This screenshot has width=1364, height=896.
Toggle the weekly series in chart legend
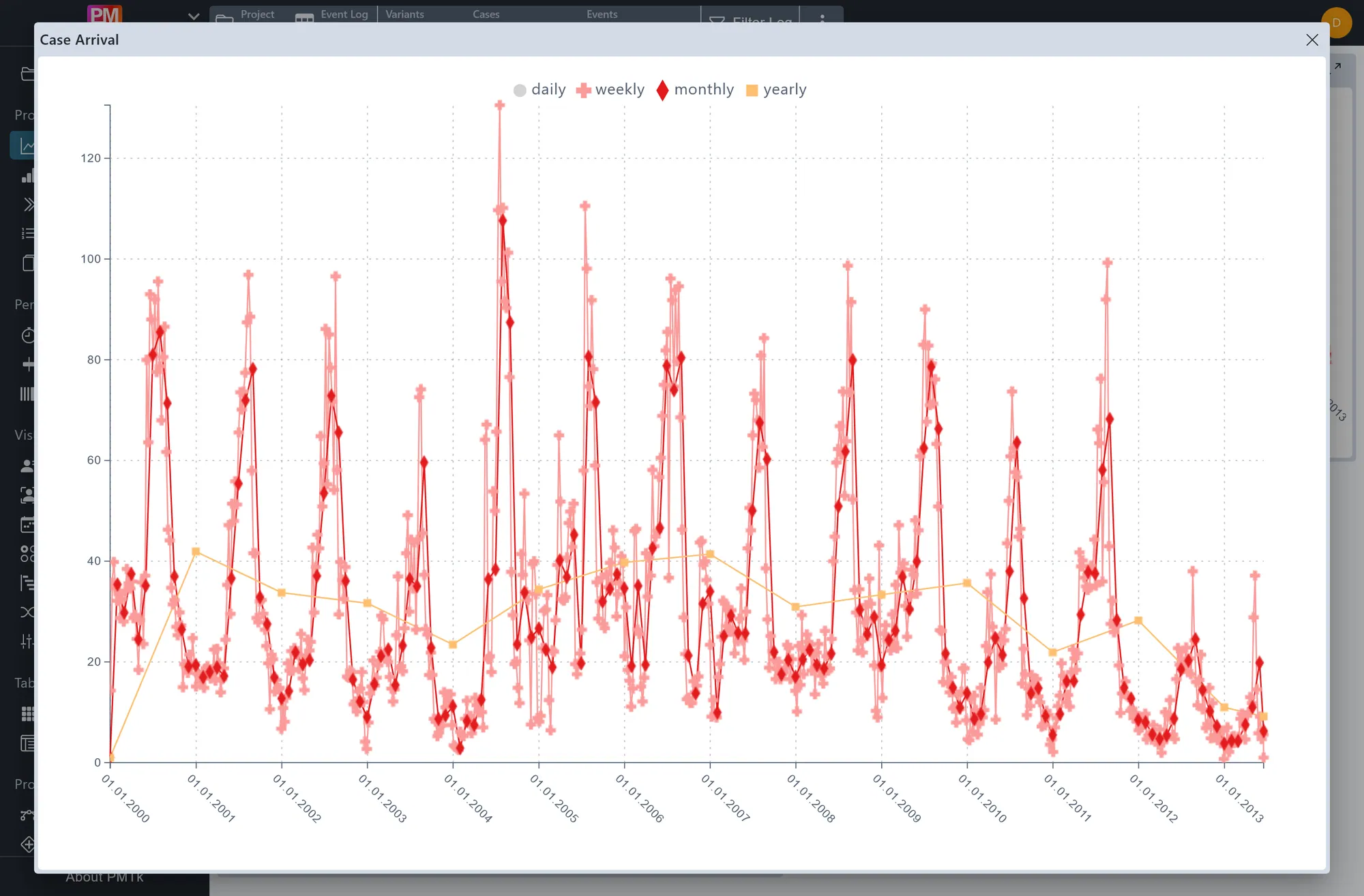[x=610, y=89]
